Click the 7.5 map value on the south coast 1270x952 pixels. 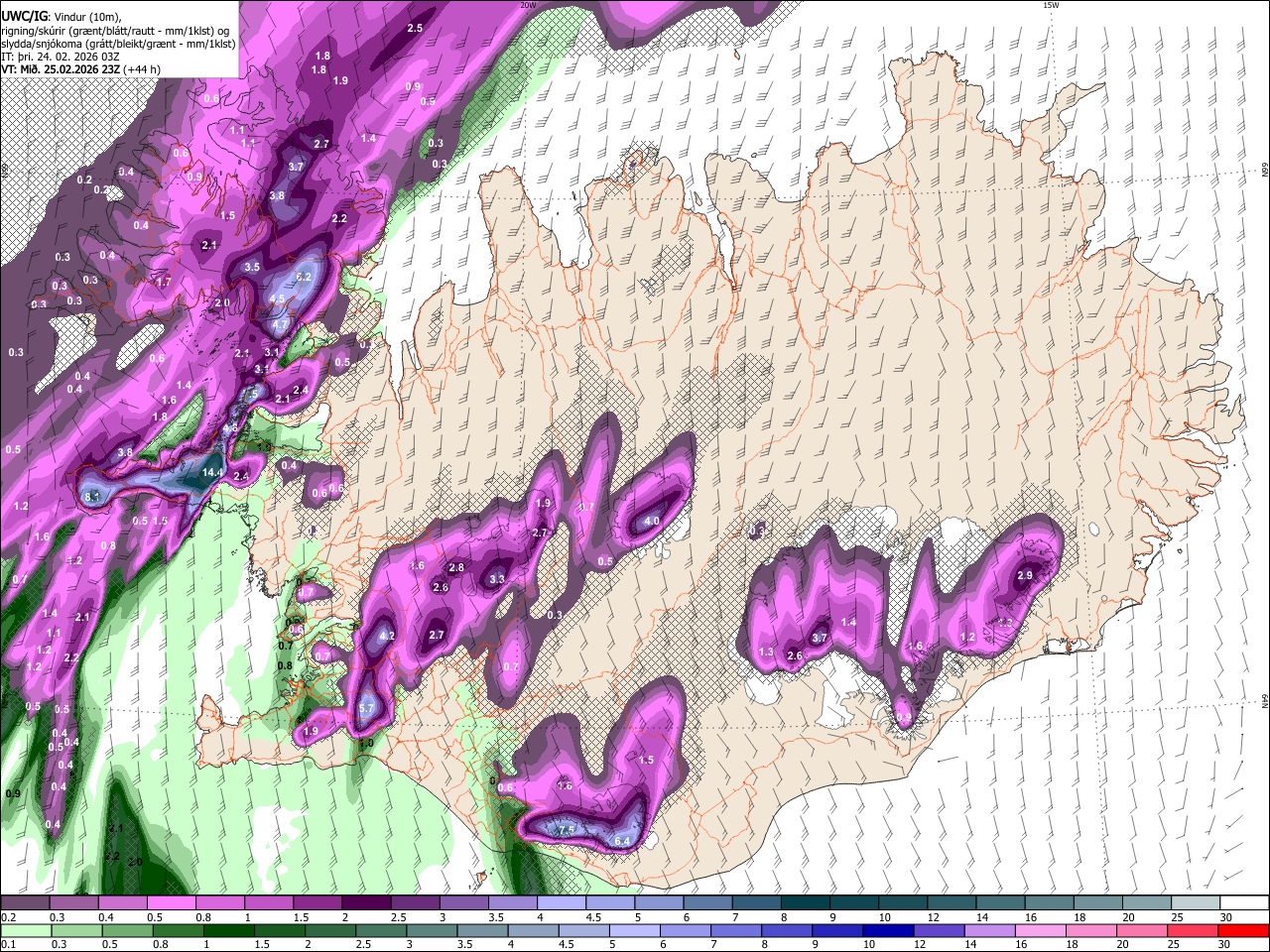567,830
